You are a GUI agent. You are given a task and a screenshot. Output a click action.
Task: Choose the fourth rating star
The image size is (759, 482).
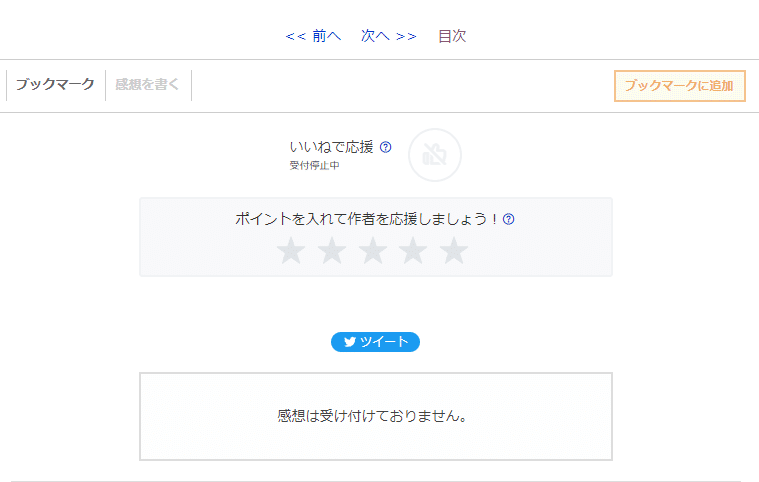[413, 251]
